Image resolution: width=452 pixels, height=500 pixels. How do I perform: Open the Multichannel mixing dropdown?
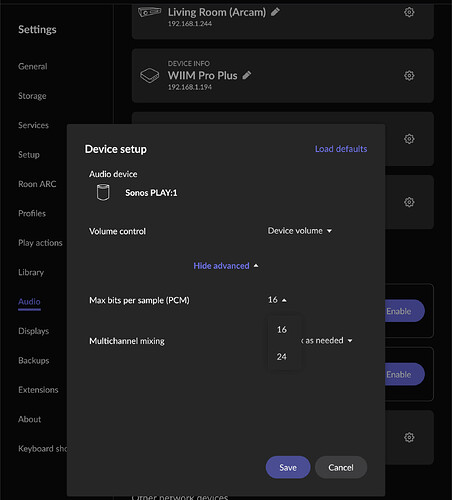click(x=327, y=340)
